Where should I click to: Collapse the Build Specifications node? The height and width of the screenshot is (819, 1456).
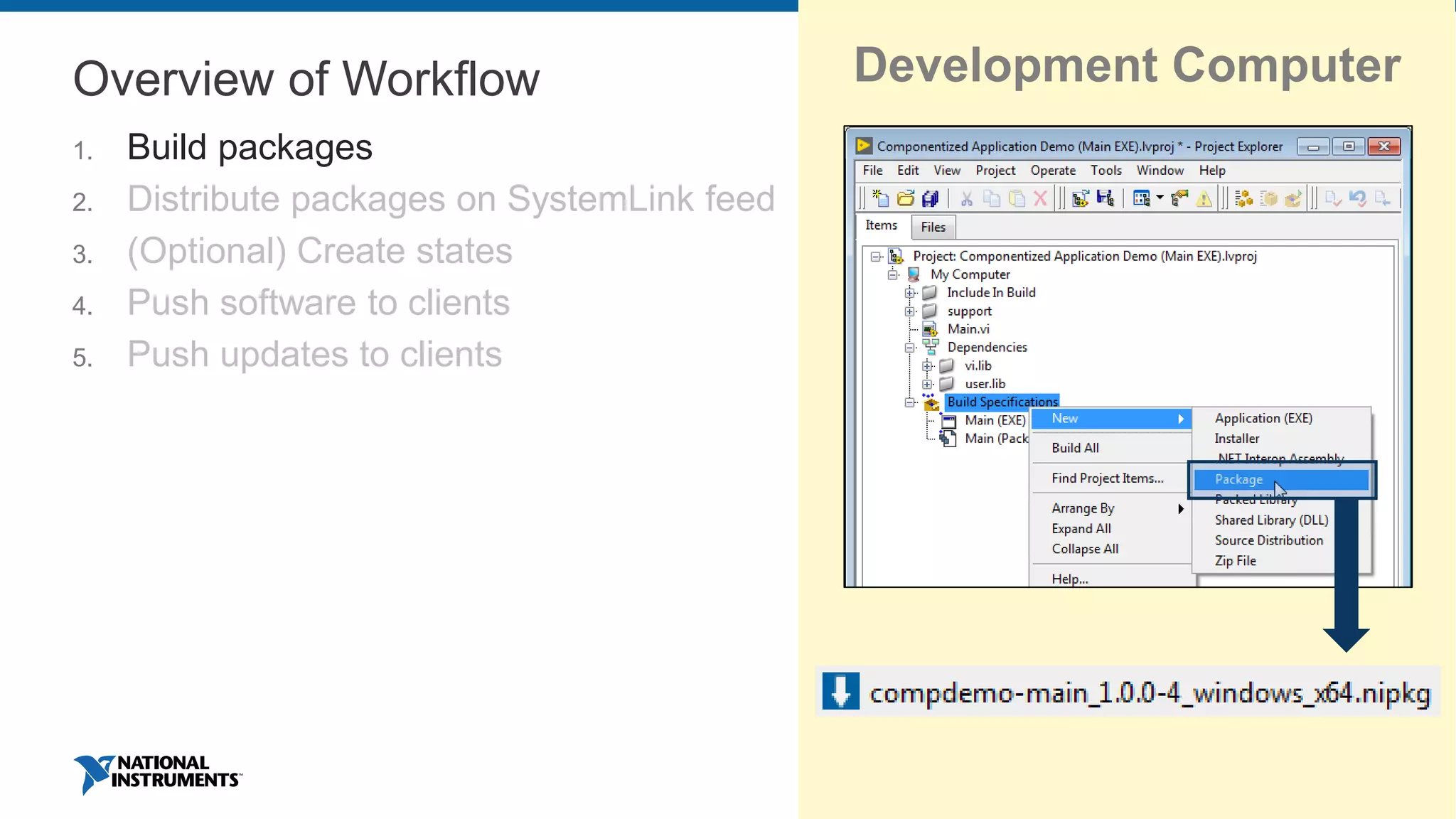click(910, 402)
